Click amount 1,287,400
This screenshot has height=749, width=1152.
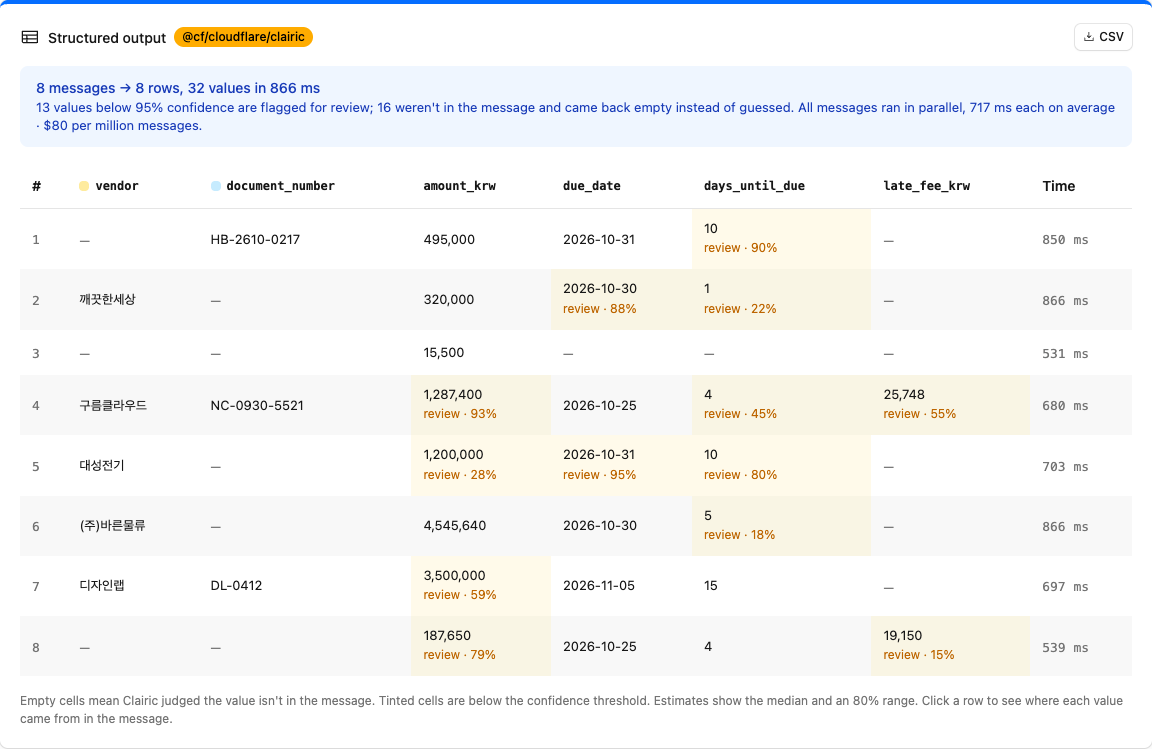453,395
